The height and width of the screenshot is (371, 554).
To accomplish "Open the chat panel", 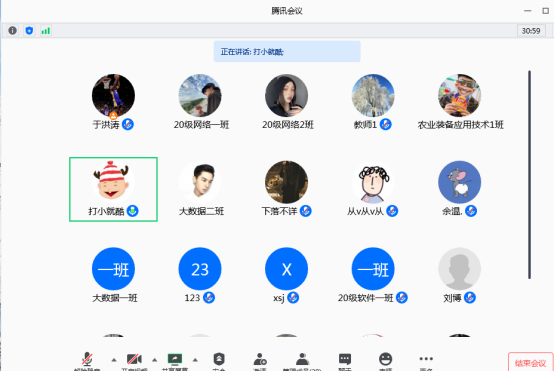I will click(x=345, y=360).
